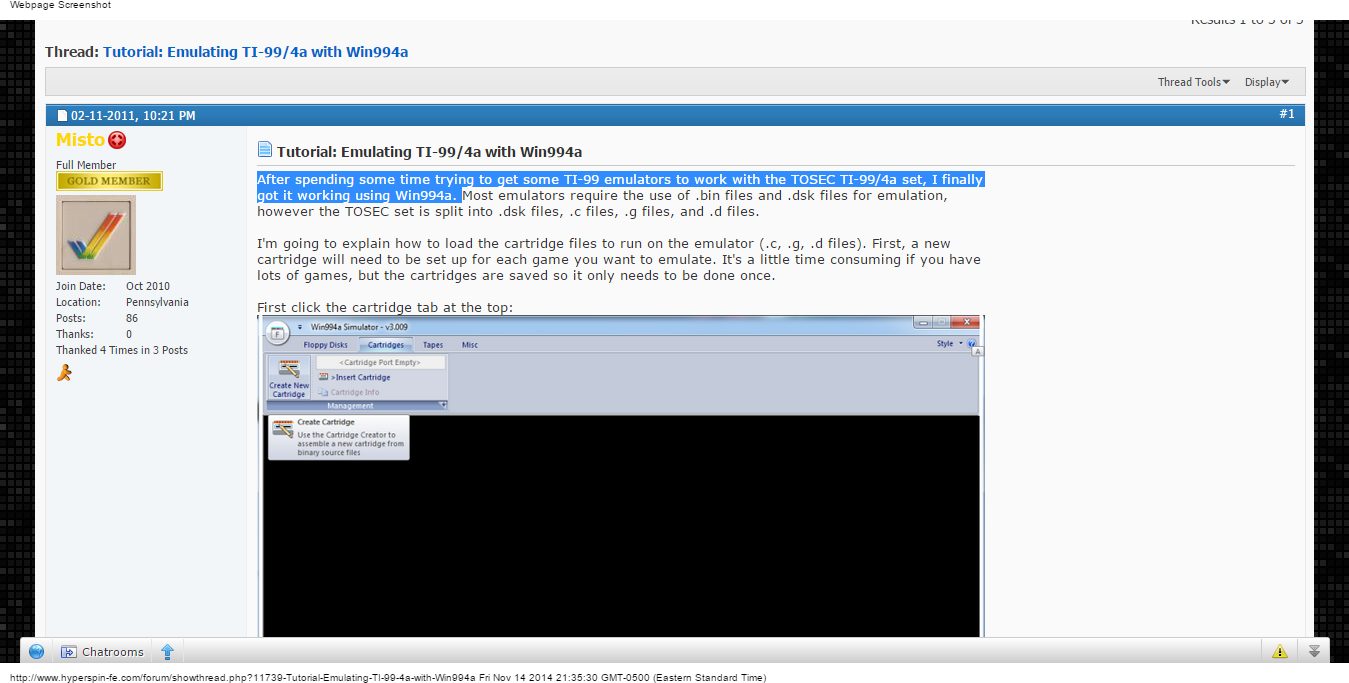Open the post permalink #1
Image resolution: width=1349 pixels, height=683 pixels.
pos(1287,114)
